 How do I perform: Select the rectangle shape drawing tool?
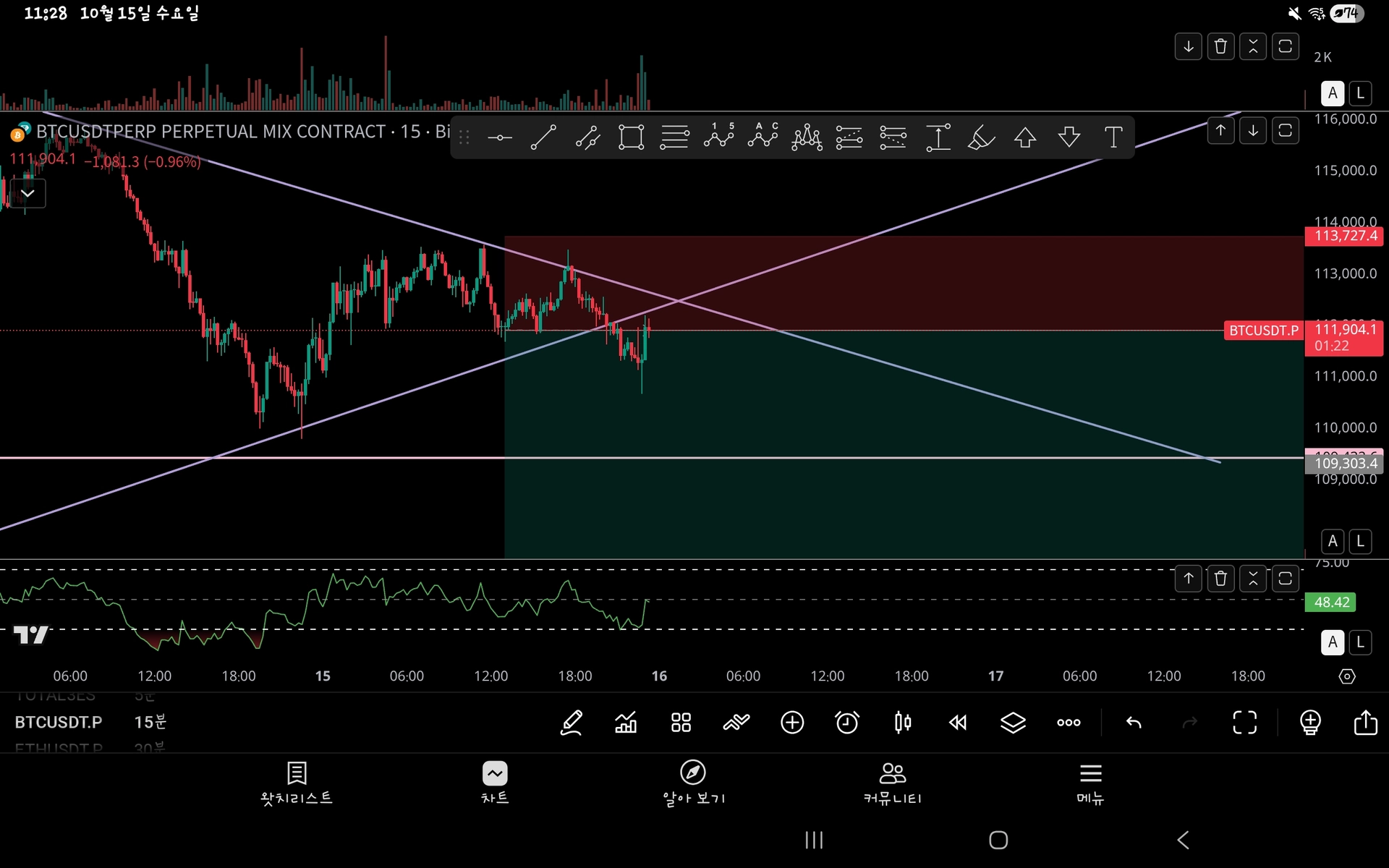[x=631, y=137]
